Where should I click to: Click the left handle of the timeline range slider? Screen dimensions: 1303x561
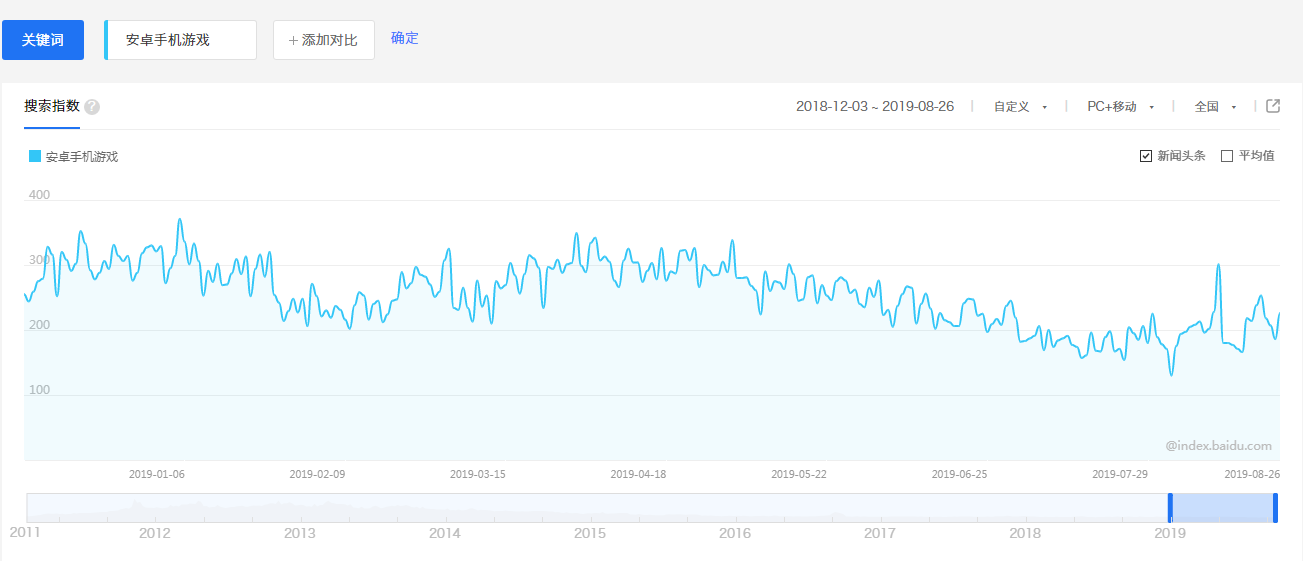pos(1170,508)
